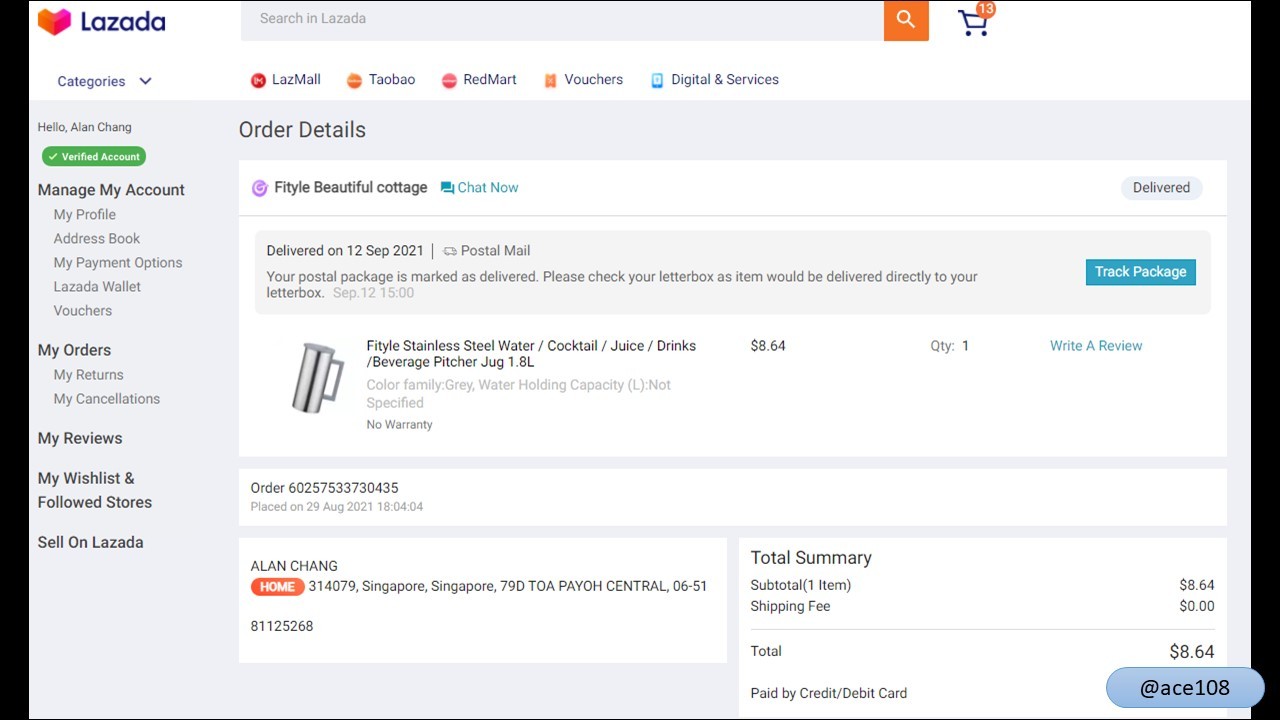Click the Taobao orange icon
The image size is (1280, 720).
point(354,81)
